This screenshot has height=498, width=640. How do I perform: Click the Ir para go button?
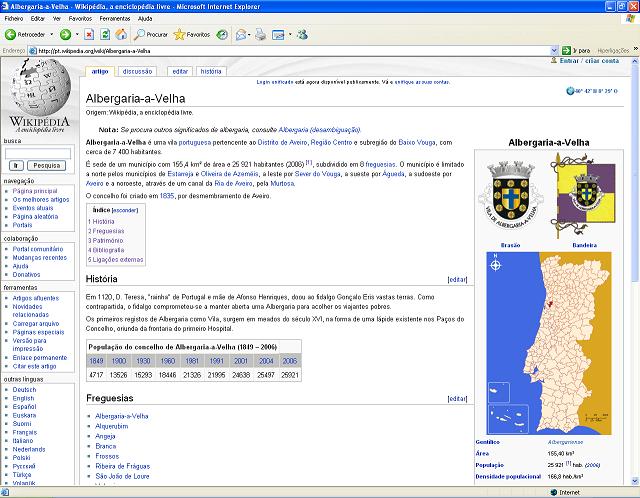point(576,51)
